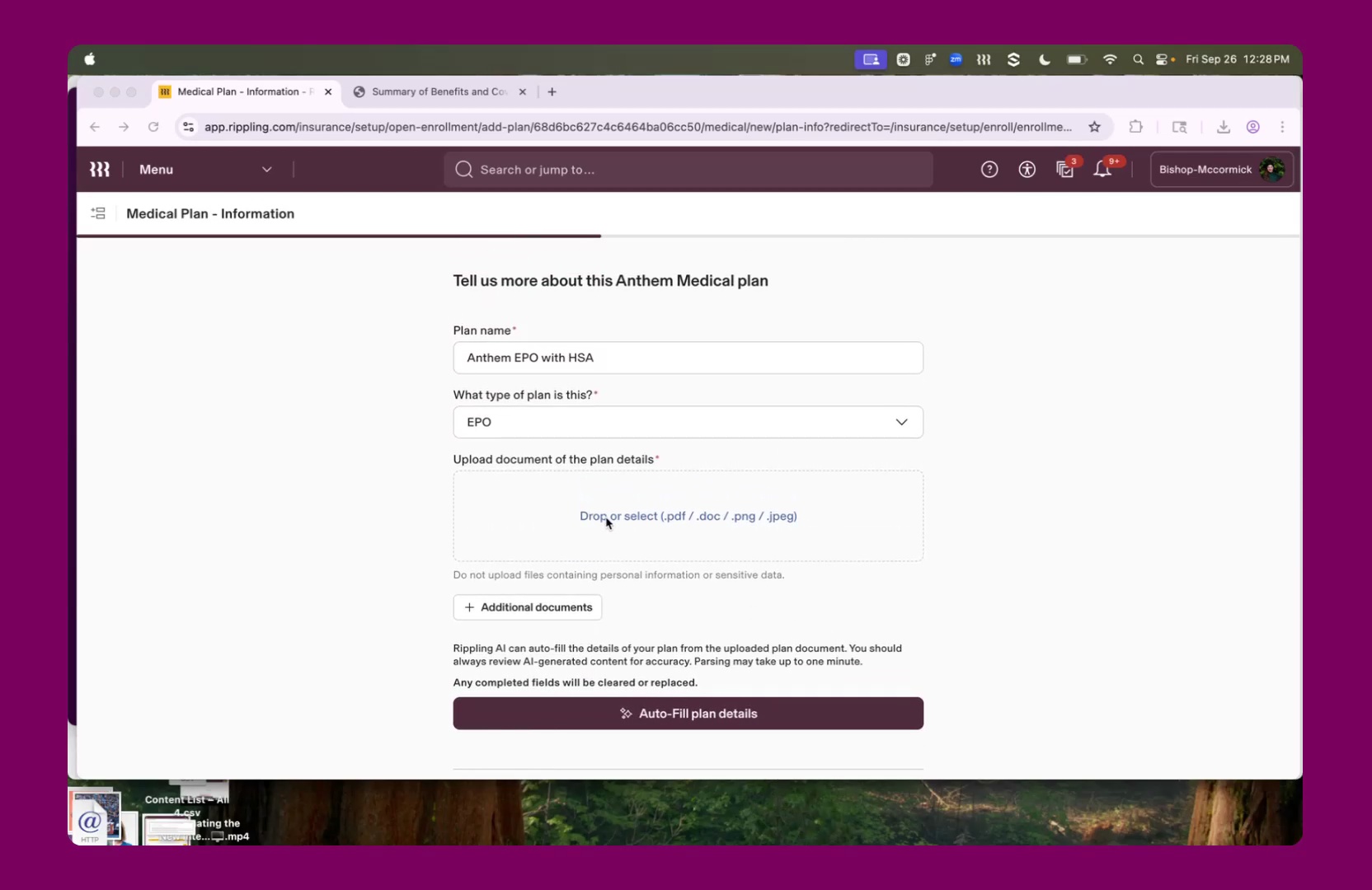Open Bishop-Mccormick account menu
The height and width of the screenshot is (890, 1372).
[x=1221, y=170]
